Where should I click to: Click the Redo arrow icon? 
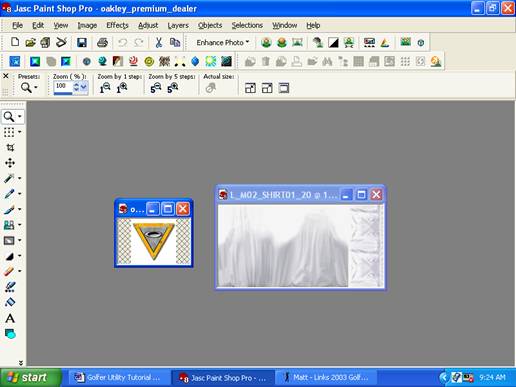click(x=138, y=42)
